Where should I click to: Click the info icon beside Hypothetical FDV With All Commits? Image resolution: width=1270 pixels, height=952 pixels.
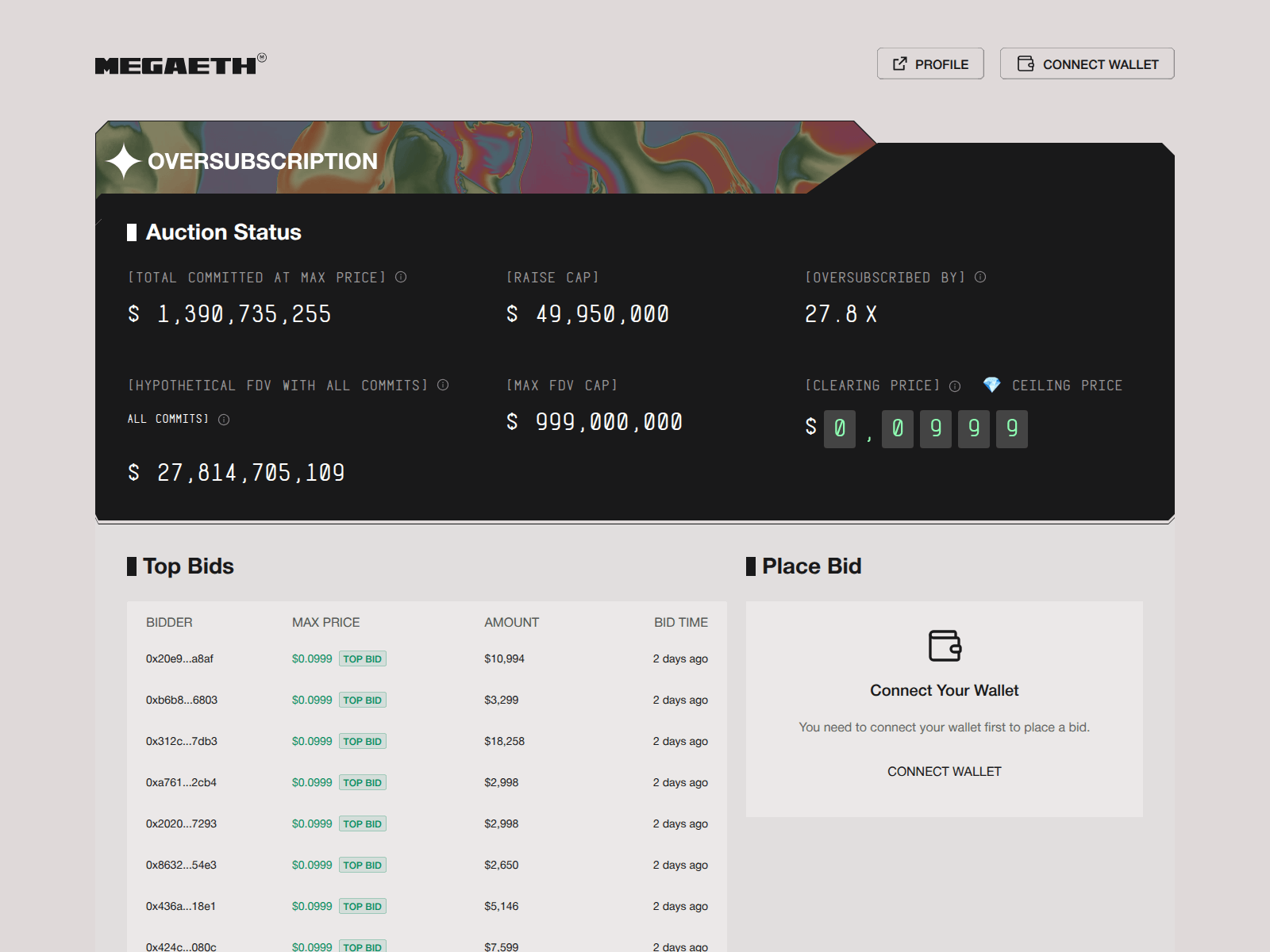click(443, 385)
